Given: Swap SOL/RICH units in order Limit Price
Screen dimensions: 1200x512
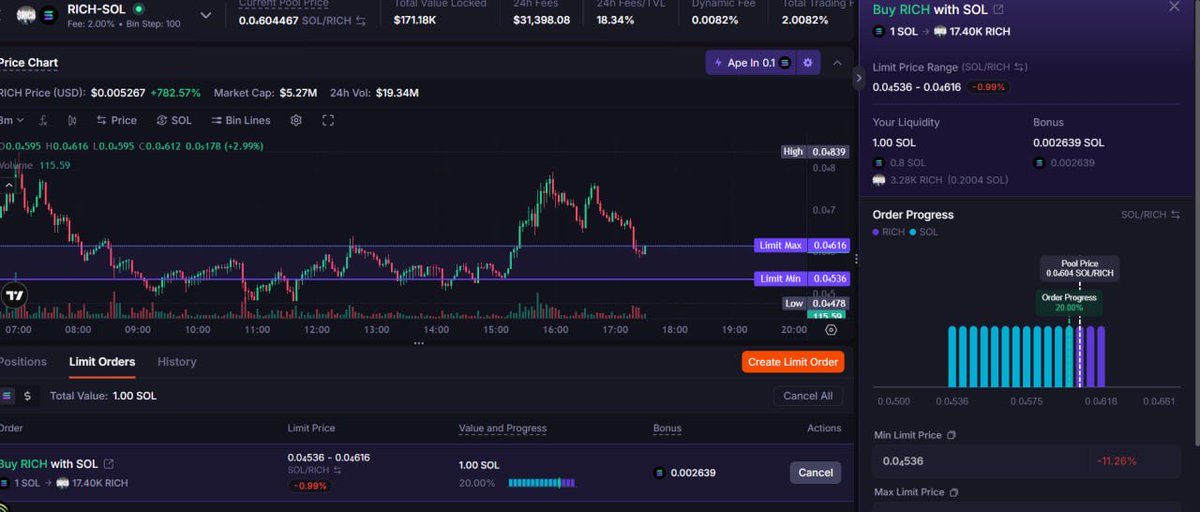Looking at the screenshot, I should (337, 470).
